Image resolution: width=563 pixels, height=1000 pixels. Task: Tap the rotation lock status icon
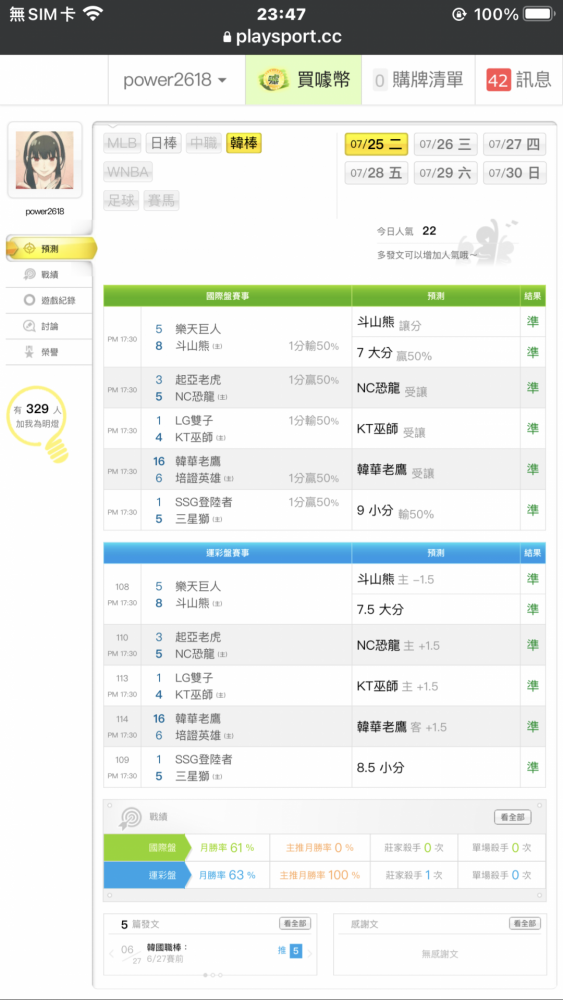[458, 13]
